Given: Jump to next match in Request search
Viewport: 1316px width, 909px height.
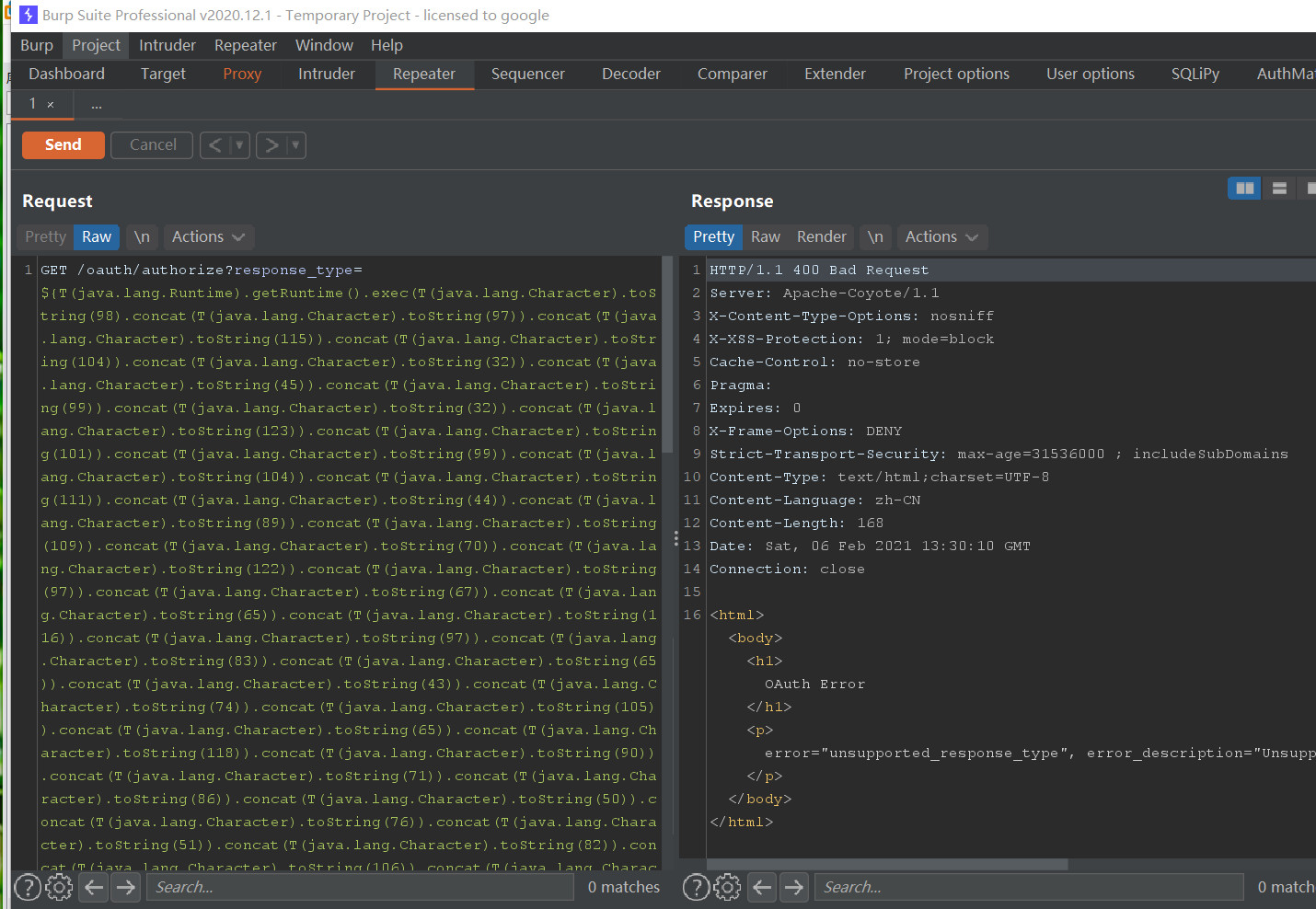Looking at the screenshot, I should point(126,887).
